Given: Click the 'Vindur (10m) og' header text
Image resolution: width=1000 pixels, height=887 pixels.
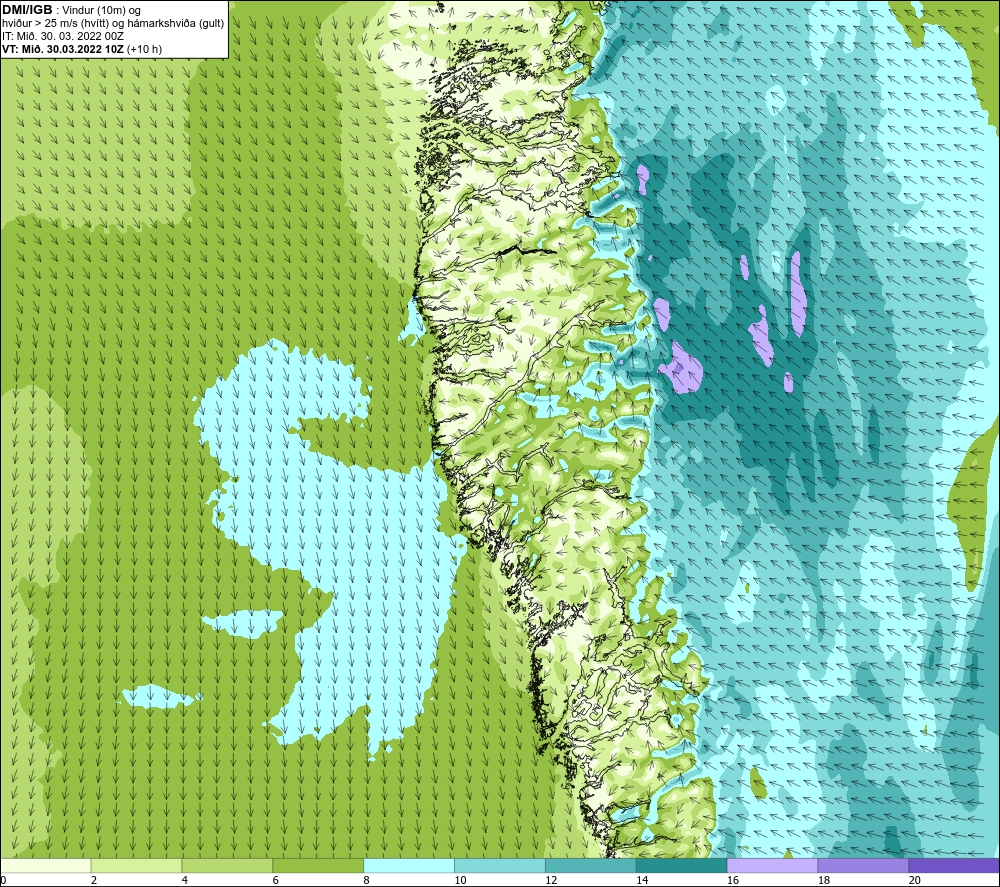Looking at the screenshot, I should (101, 11).
